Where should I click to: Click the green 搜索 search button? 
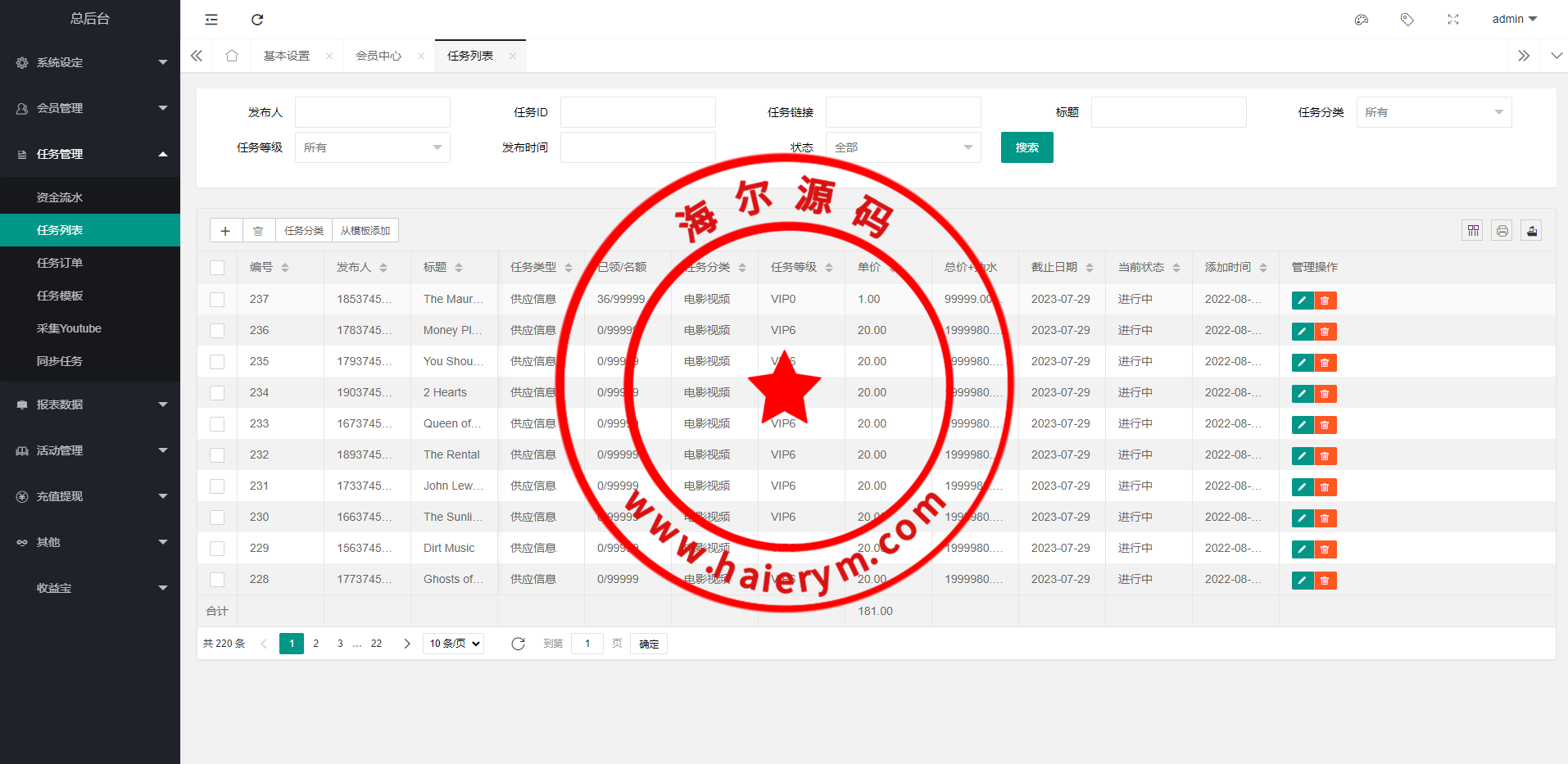[x=1026, y=147]
